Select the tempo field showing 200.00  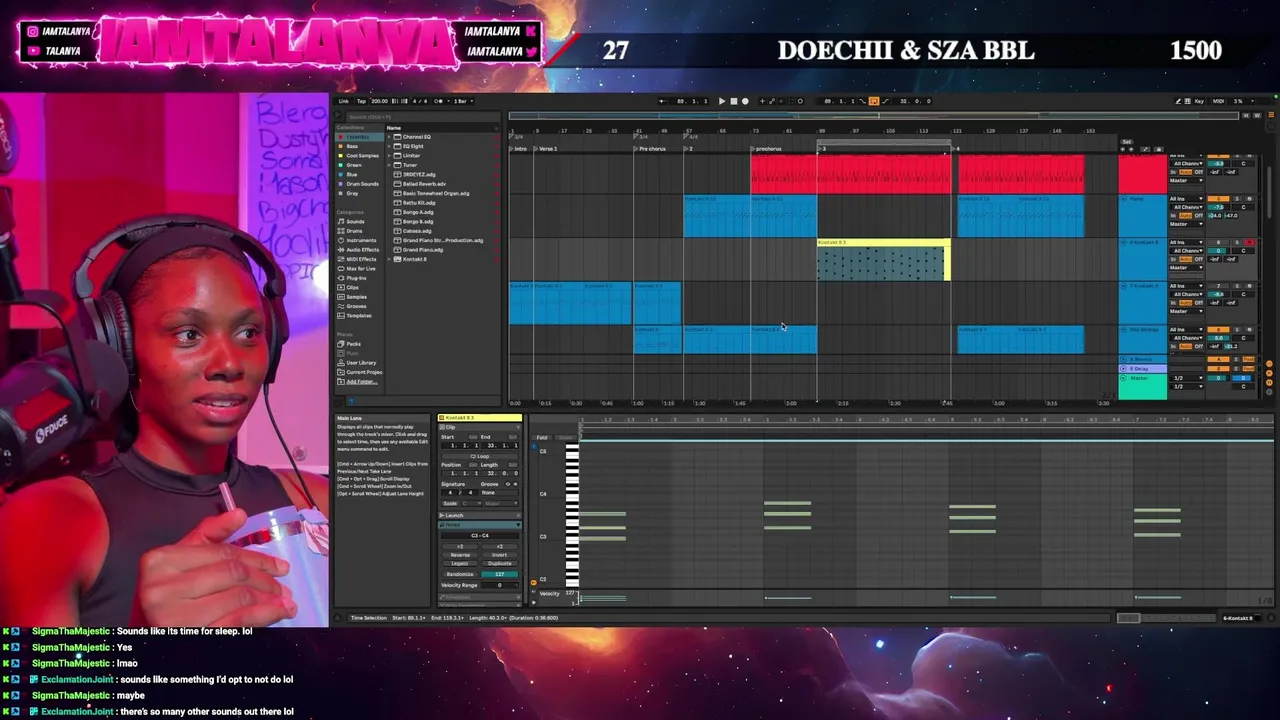click(x=380, y=101)
